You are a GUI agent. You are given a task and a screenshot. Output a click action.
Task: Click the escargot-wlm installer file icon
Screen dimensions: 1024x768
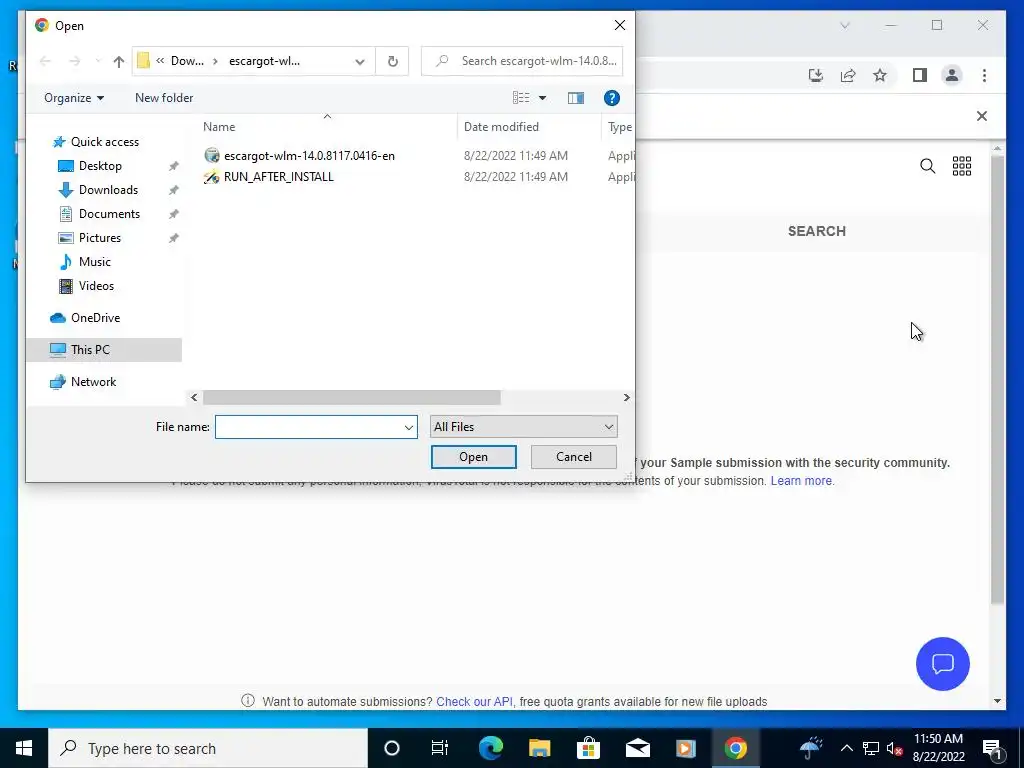pyautogui.click(x=212, y=155)
